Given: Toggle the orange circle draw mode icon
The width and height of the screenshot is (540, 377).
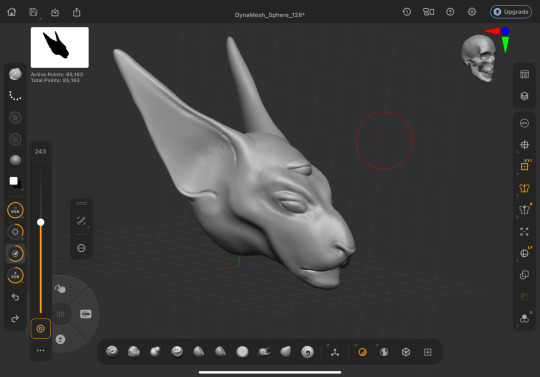Looking at the screenshot, I should [362, 352].
